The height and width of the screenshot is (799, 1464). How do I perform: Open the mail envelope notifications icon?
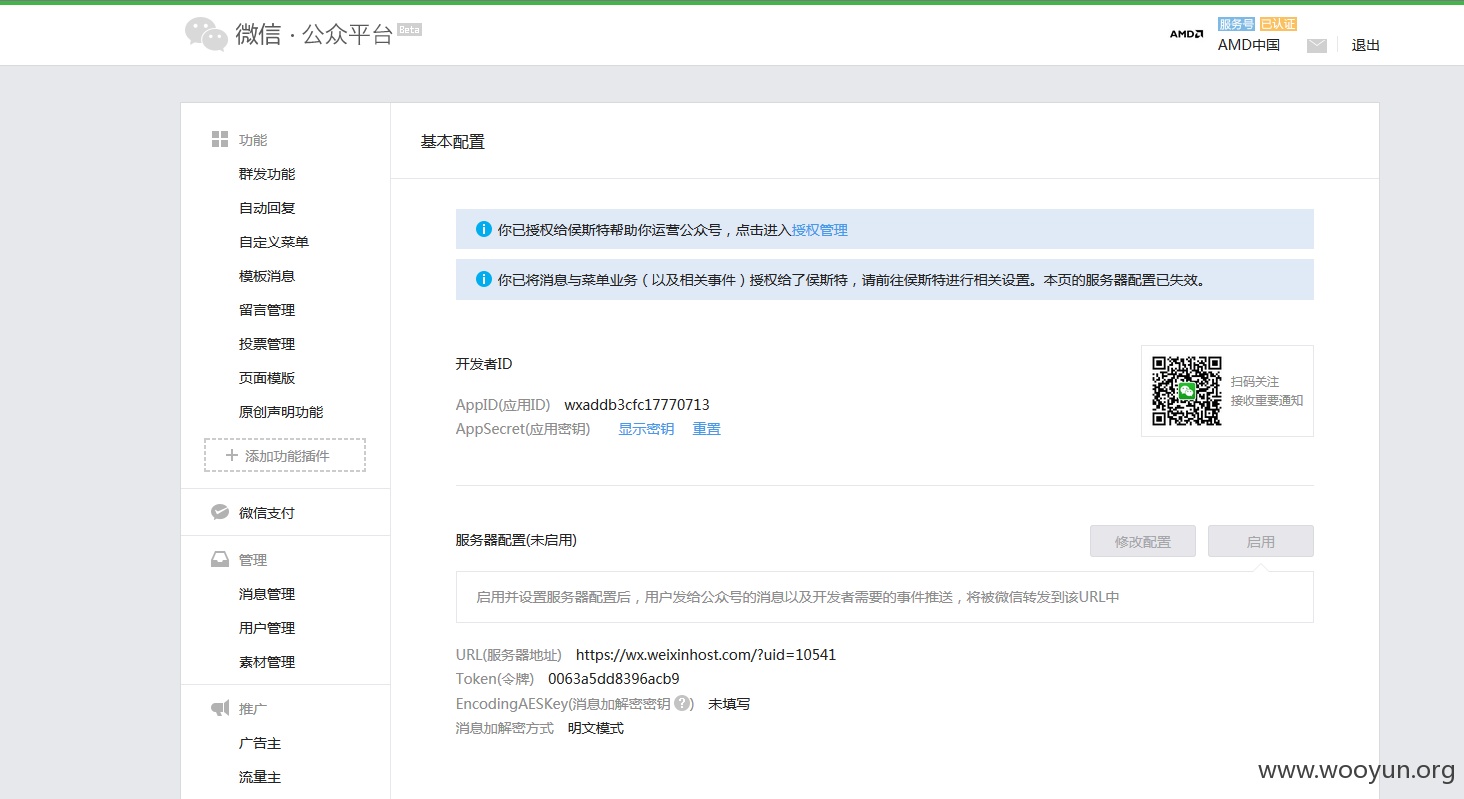(x=1317, y=45)
